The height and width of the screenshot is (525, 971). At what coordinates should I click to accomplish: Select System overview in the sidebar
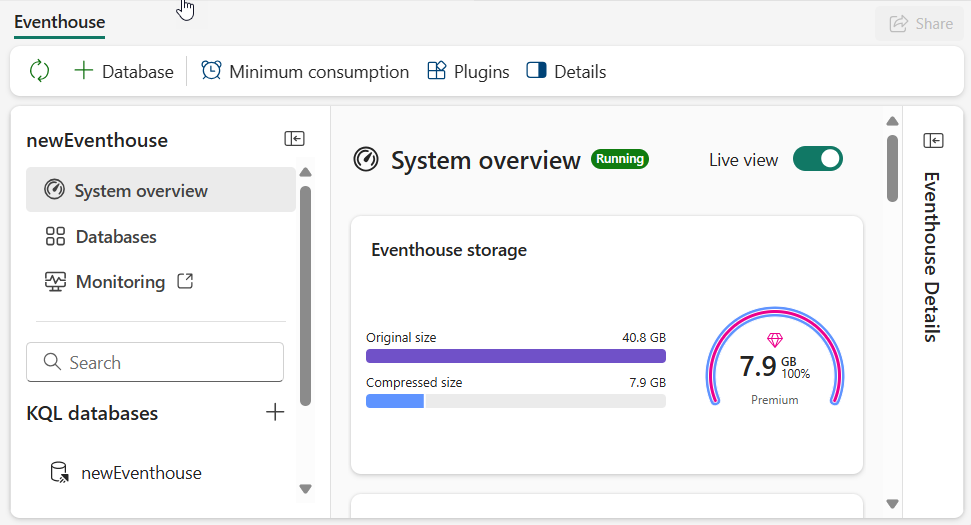(141, 191)
